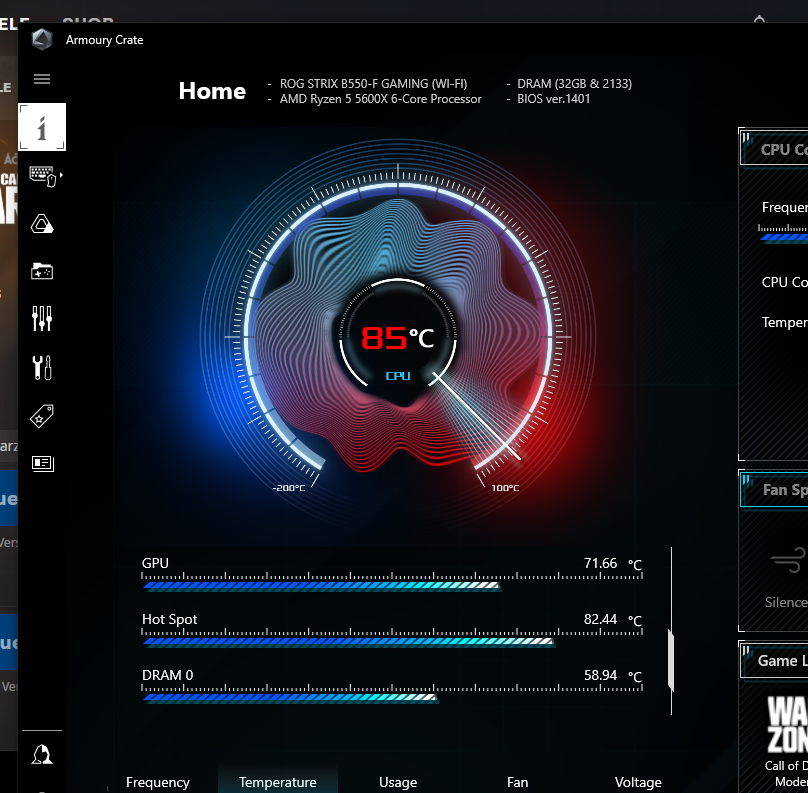Click the Armoury Crate logo icon

pyautogui.click(x=42, y=39)
